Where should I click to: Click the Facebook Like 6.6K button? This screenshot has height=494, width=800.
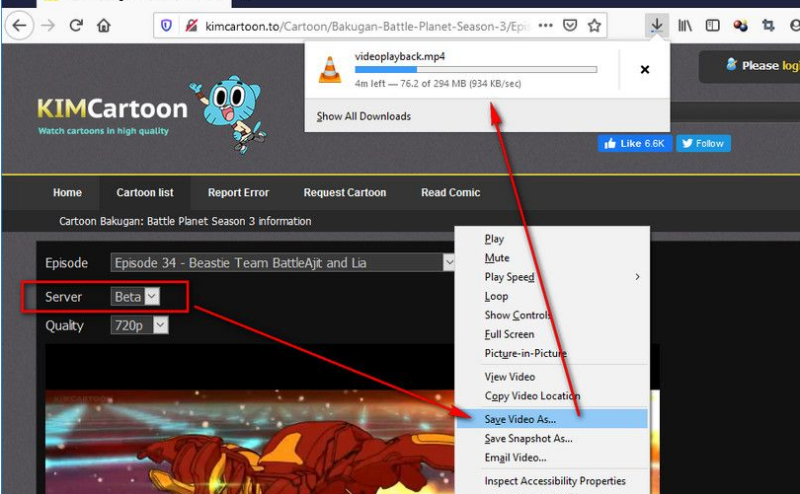pos(634,143)
